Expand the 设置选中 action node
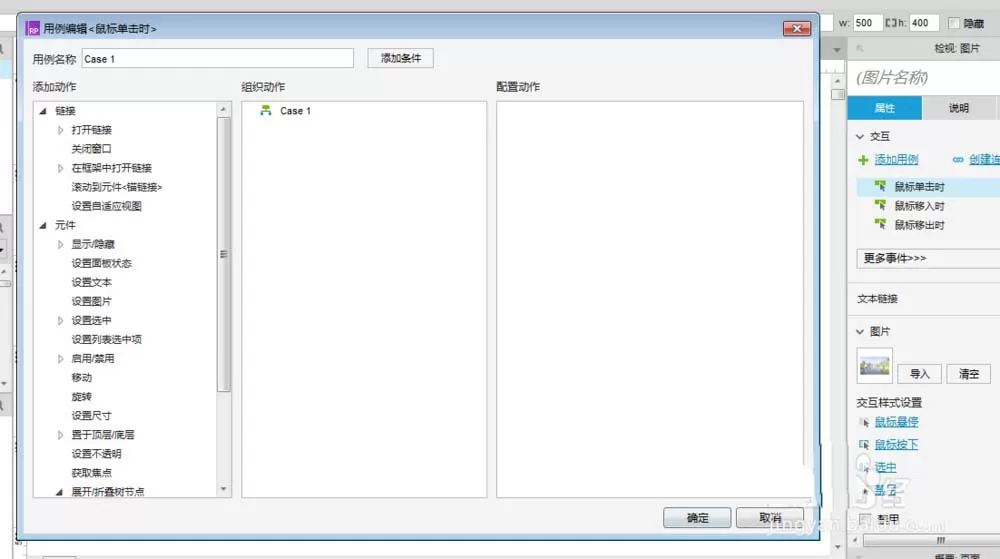This screenshot has height=559, width=1000. [x=61, y=321]
